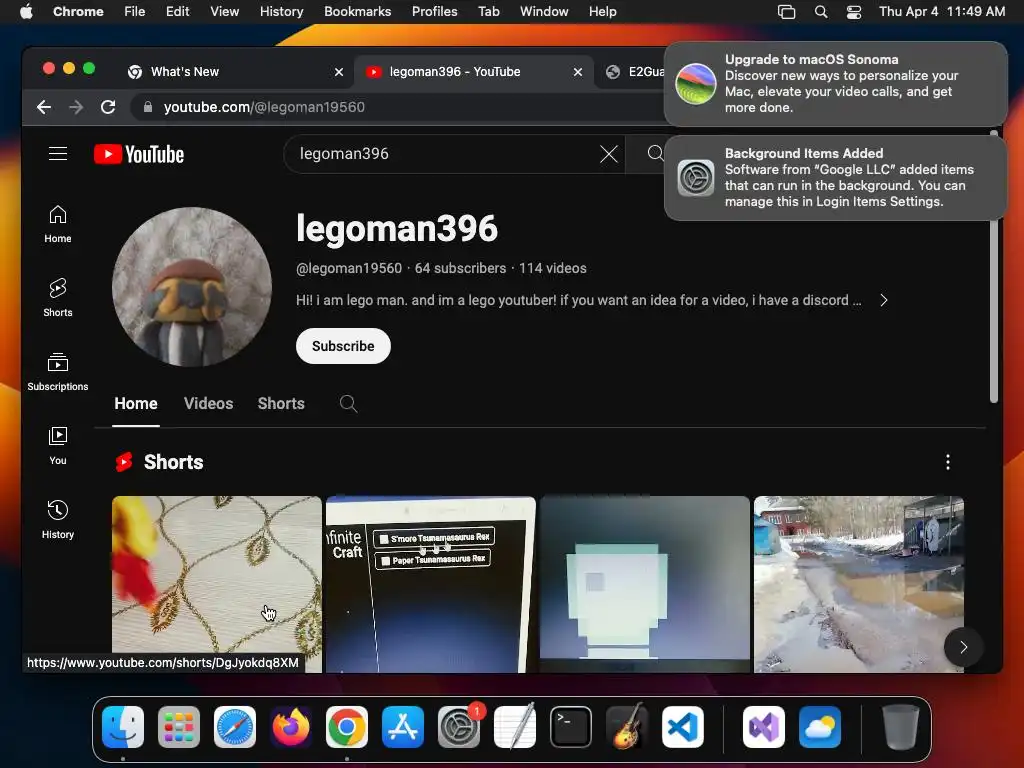Open Control Center in the menu bar
Viewport: 1024px width, 768px height.
(x=854, y=12)
